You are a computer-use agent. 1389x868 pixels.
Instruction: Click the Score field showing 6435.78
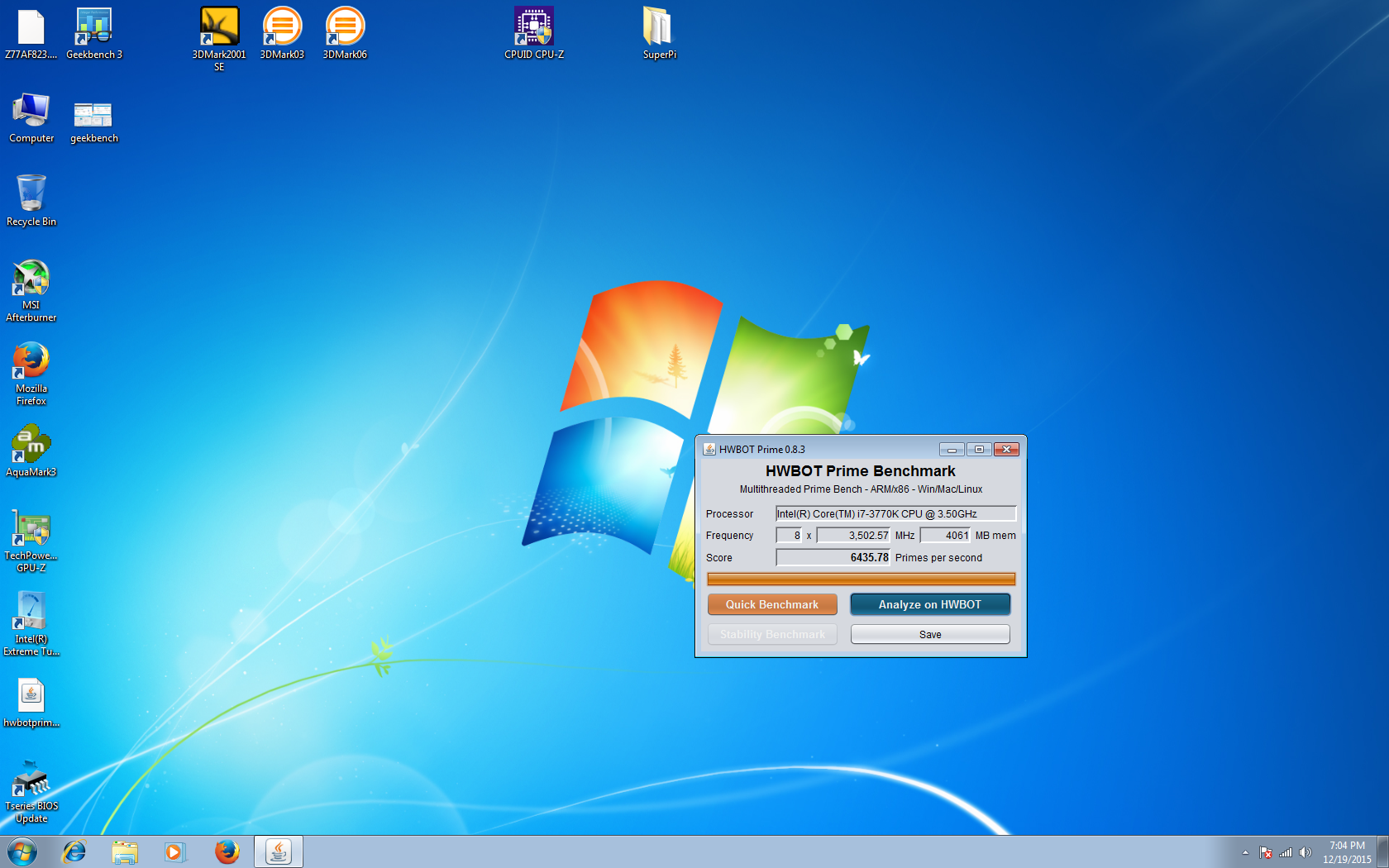point(833,558)
